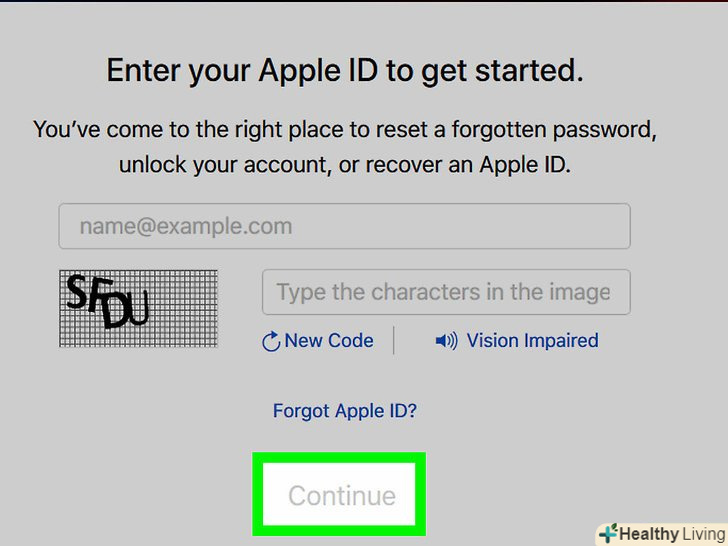Viewport: 728px width, 546px height.
Task: Click the divider between New Code and Vision Impaired
Action: (x=394, y=341)
